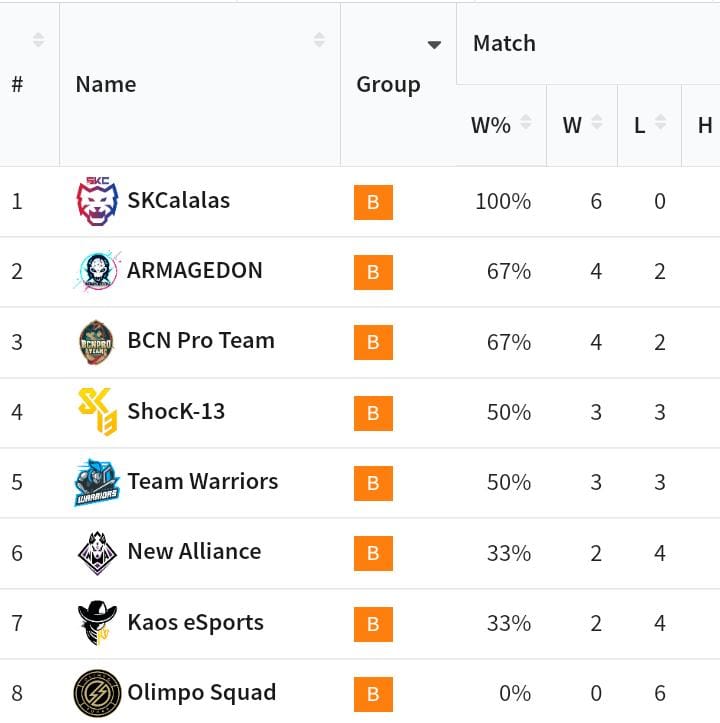Click the H column header
This screenshot has width=720, height=723.
tap(705, 125)
